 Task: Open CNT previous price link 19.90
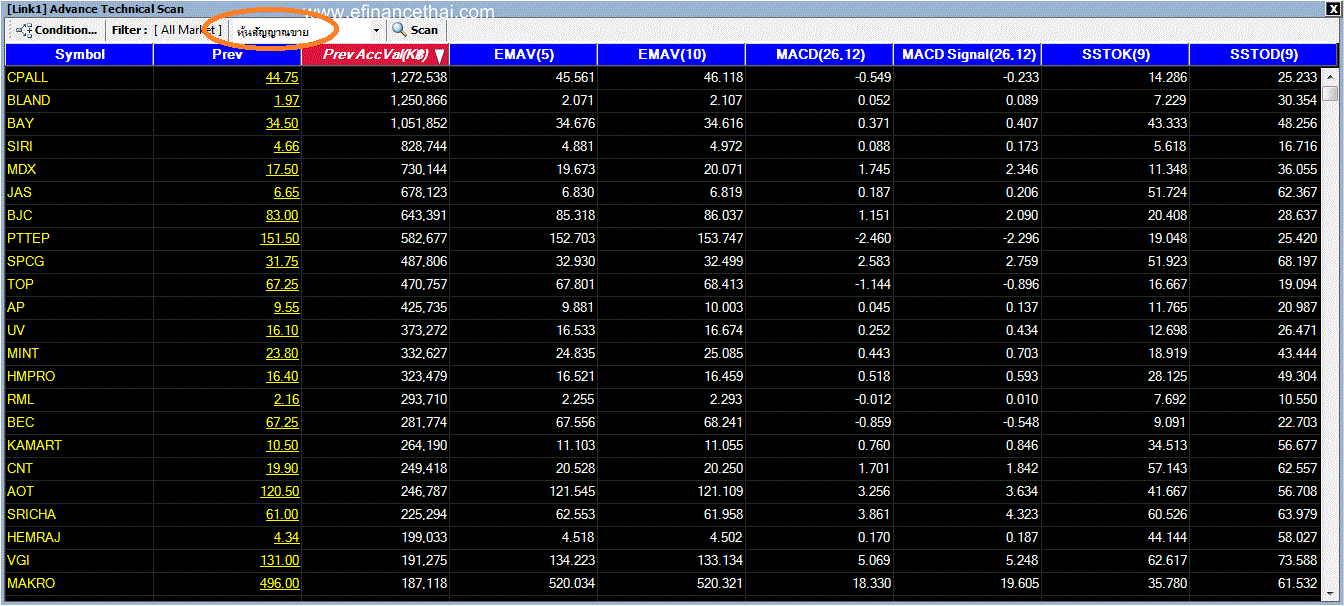point(282,468)
